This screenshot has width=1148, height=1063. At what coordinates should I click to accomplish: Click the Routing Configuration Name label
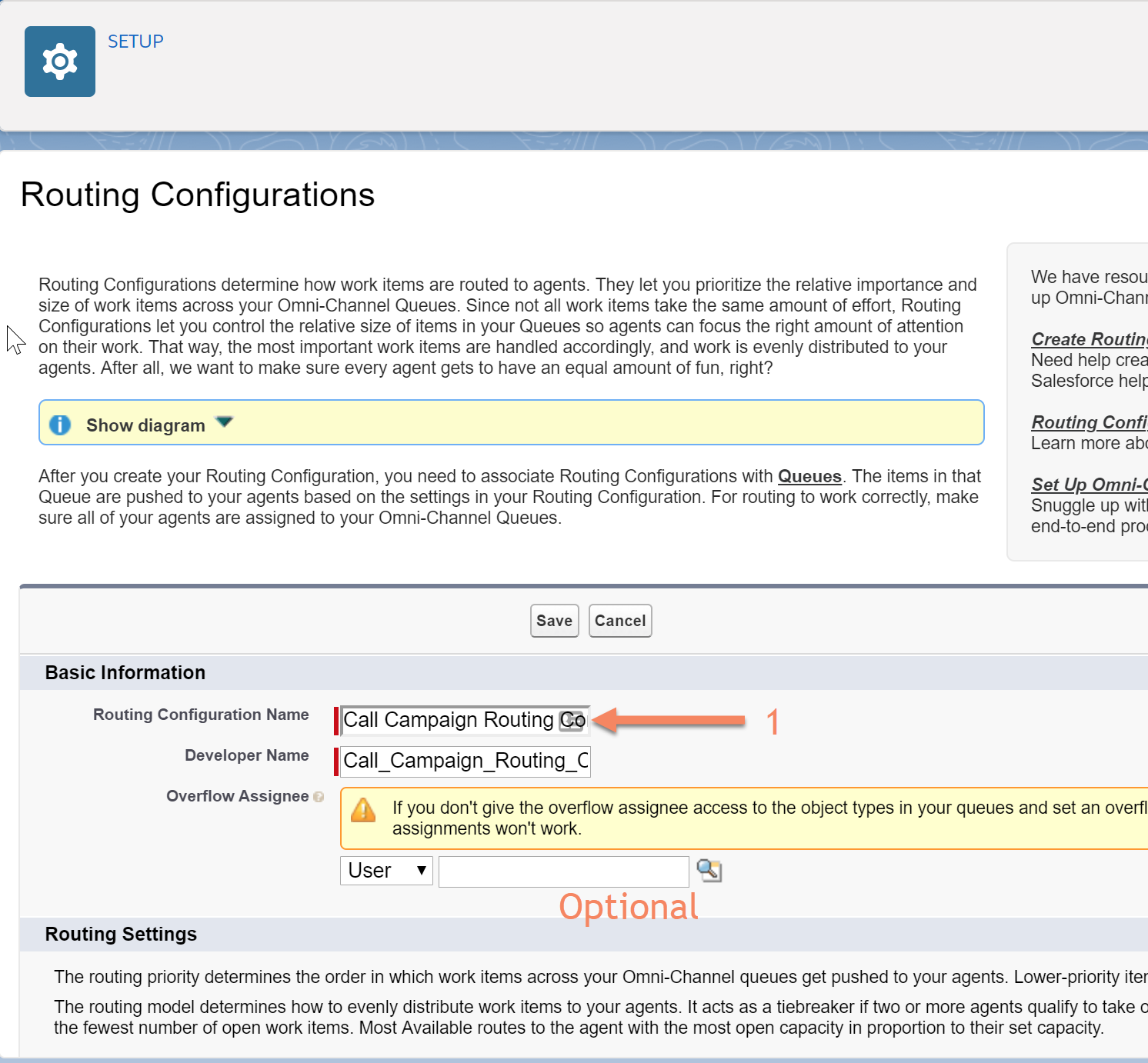tap(201, 715)
